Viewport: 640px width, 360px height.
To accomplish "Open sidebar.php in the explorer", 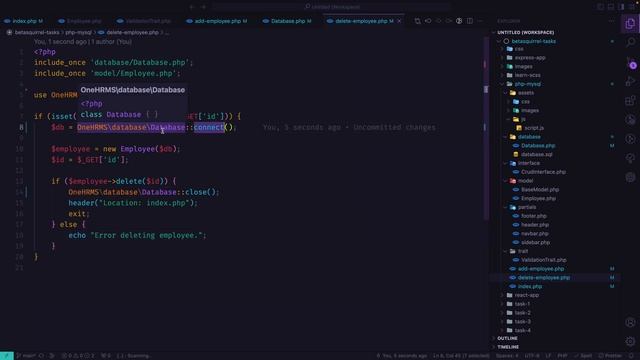I will coord(536,242).
